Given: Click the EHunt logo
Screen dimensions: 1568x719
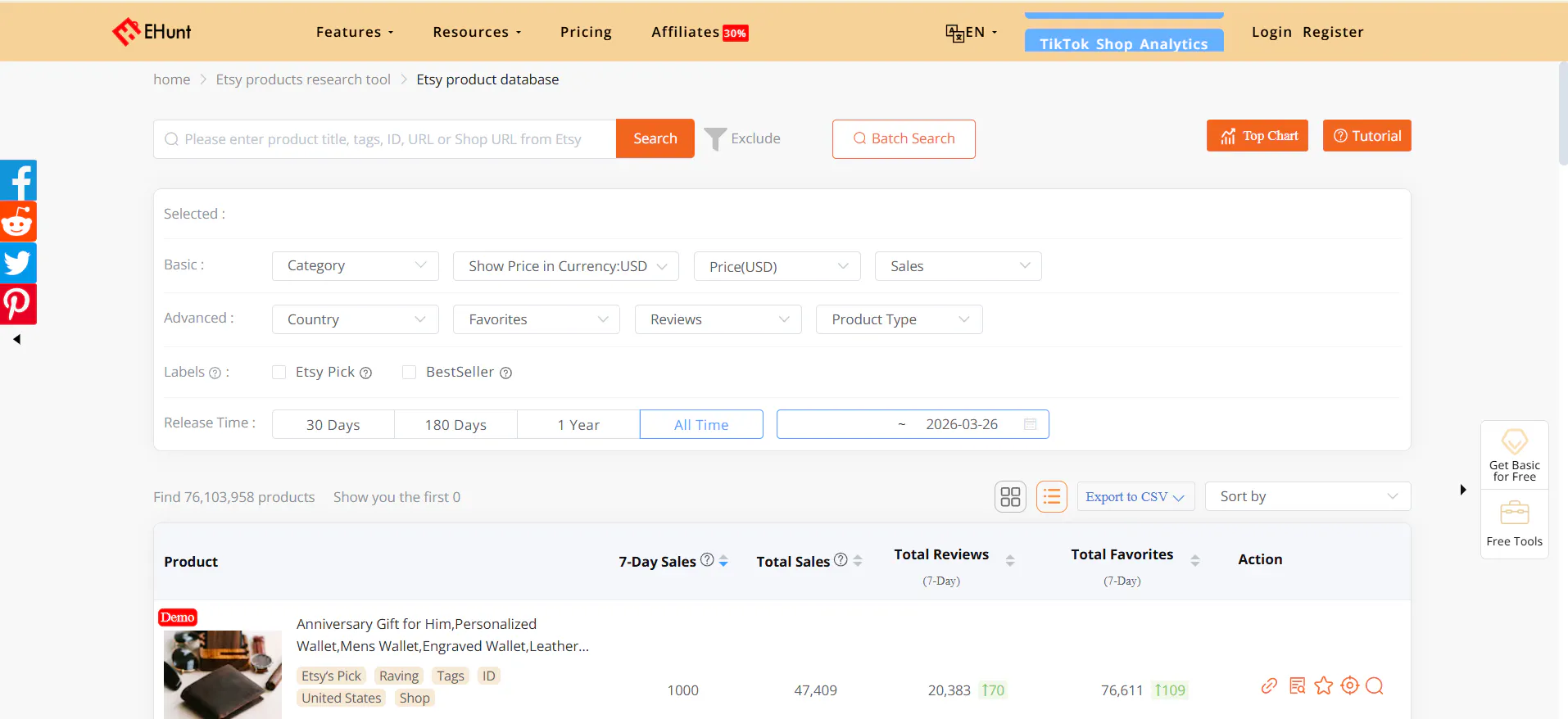Looking at the screenshot, I should [152, 32].
